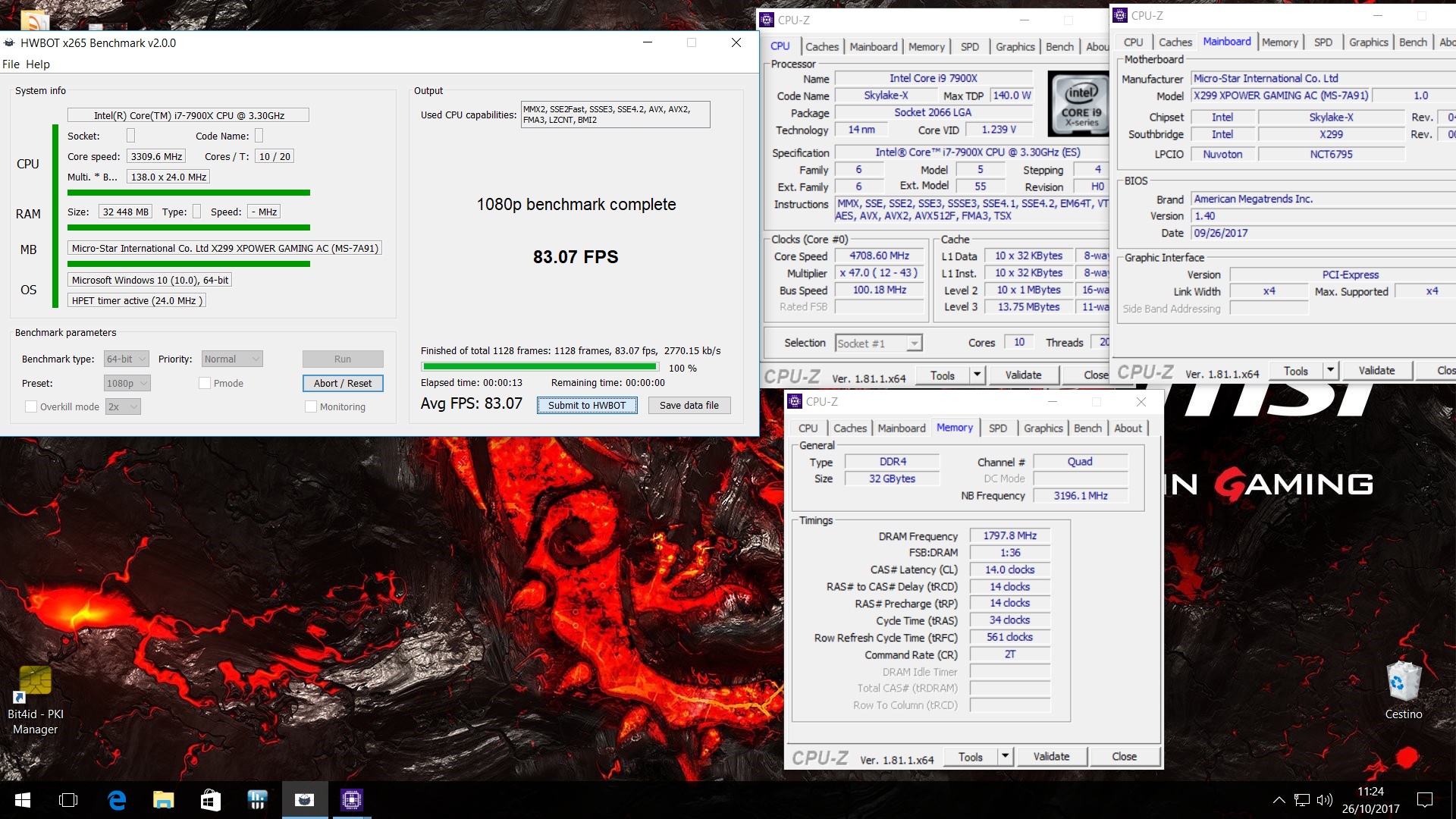Enable the Pmode checkbox
Screen dimensions: 1456x819
pos(204,383)
